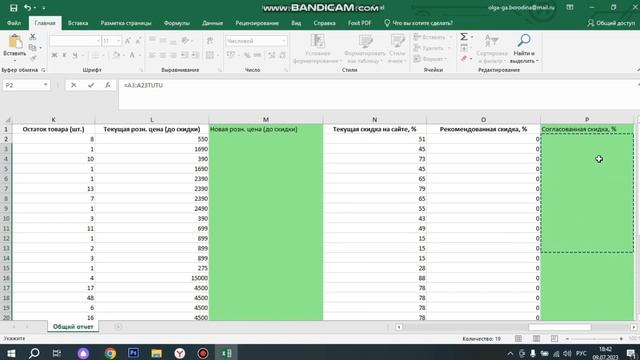Toggle right text alignment
This screenshot has width=640, height=360.
(x=173, y=55)
